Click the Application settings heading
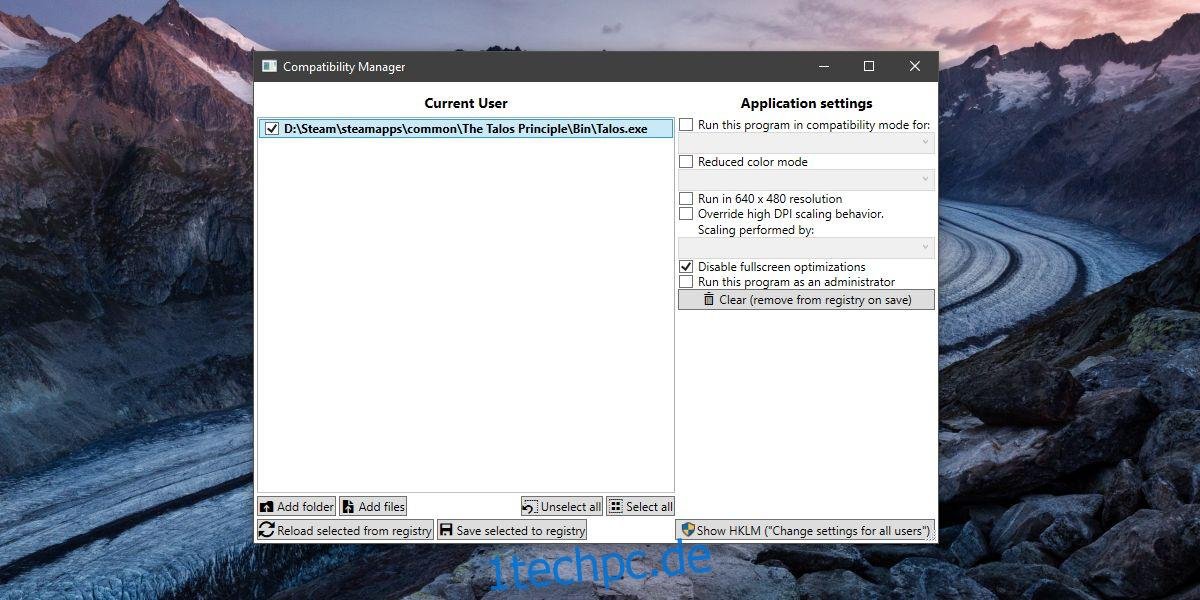 tap(806, 103)
